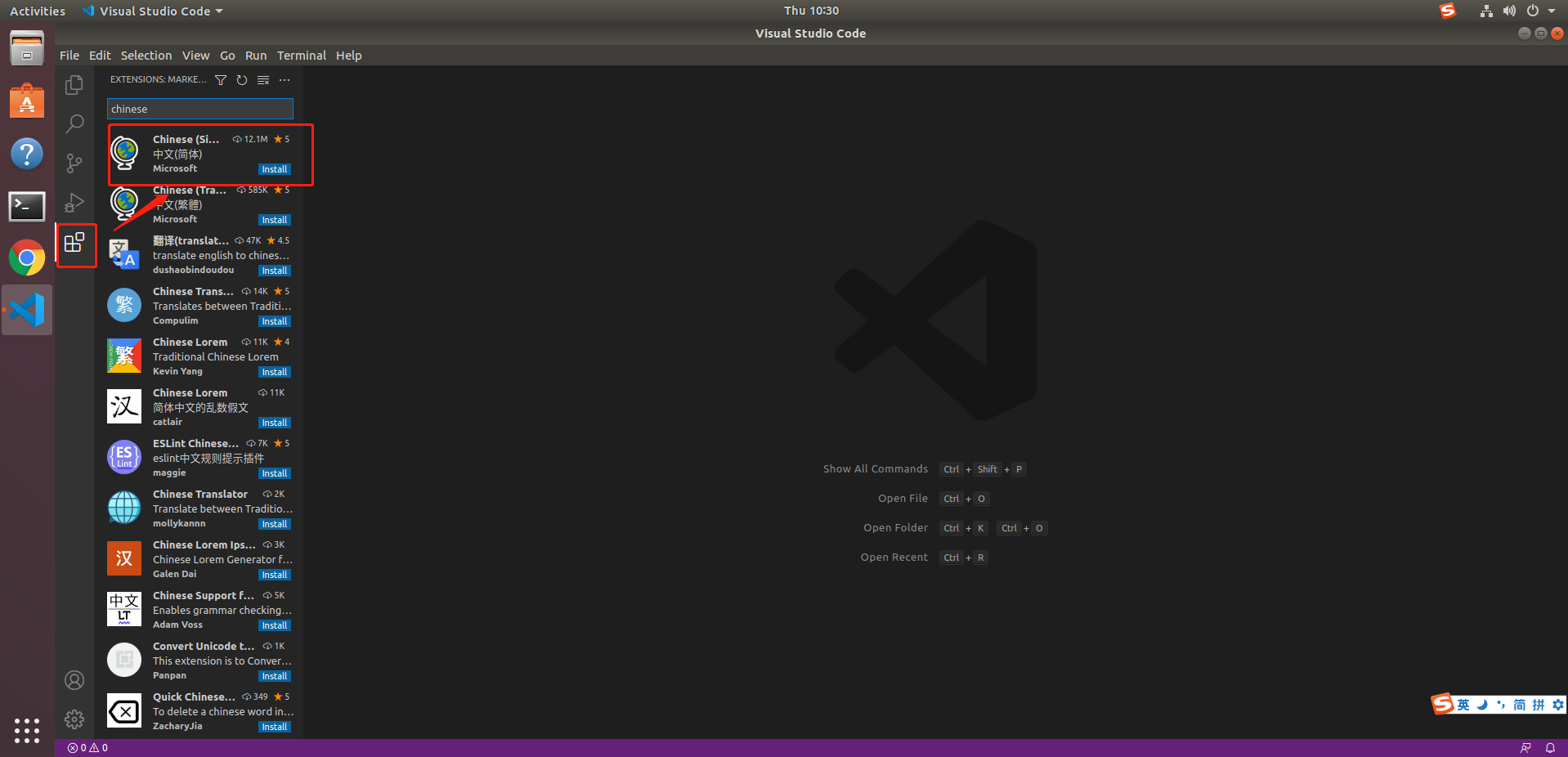Image resolution: width=1568 pixels, height=757 pixels.
Task: Install Kevin Yang's Chinese Lorem
Action: click(x=275, y=372)
